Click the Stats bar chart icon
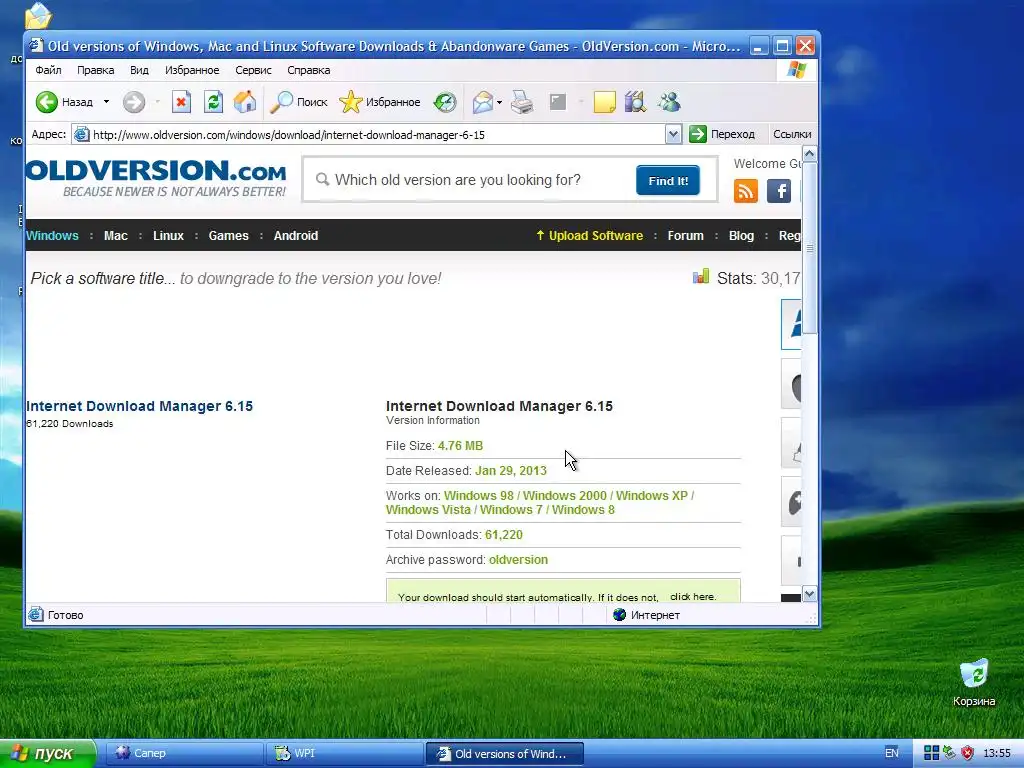This screenshot has height=768, width=1024. (x=701, y=276)
